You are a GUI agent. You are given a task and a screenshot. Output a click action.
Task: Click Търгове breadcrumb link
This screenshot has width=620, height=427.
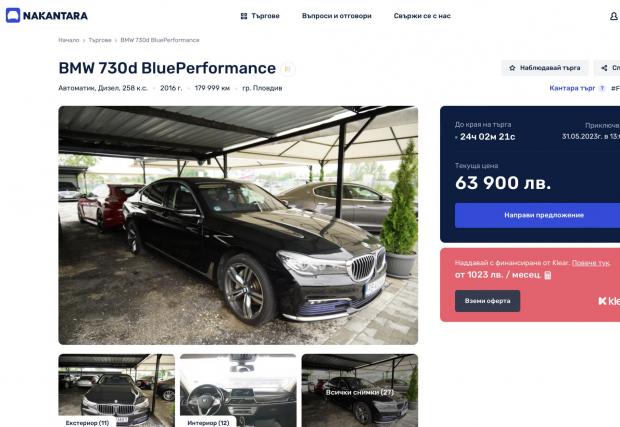100,40
